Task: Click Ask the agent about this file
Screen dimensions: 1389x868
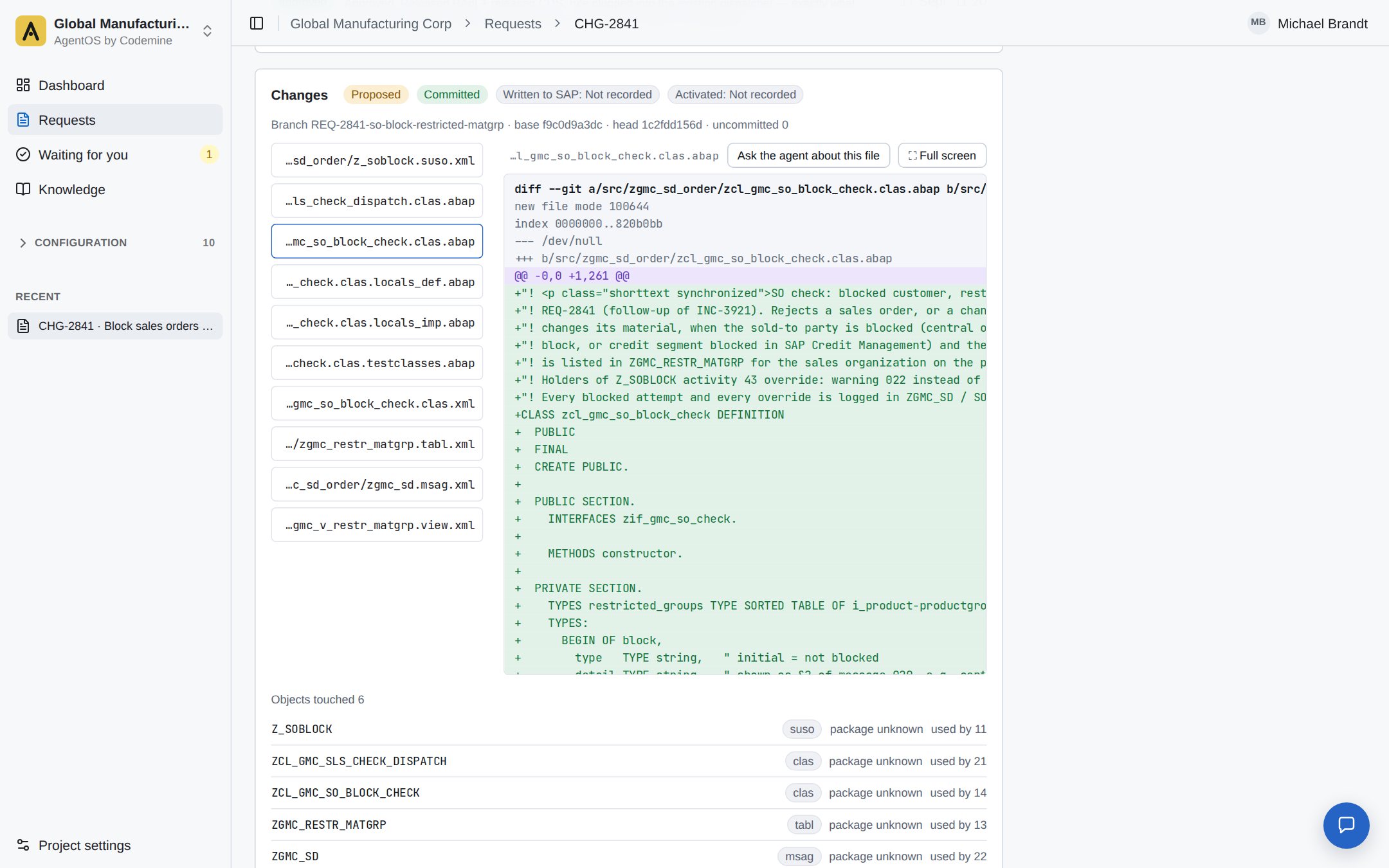Action: [x=808, y=156]
